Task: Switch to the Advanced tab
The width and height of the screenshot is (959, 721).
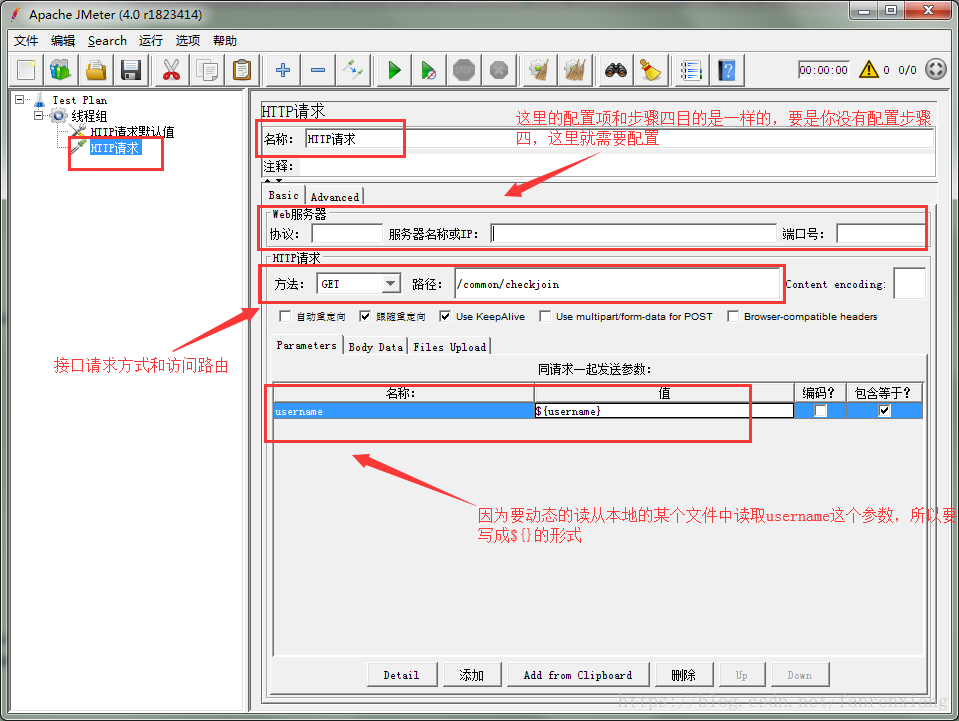Action: coord(335,197)
